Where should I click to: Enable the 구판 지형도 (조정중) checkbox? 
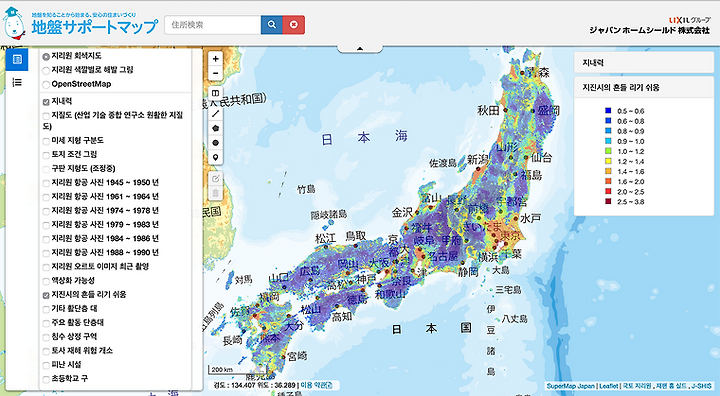click(x=46, y=169)
